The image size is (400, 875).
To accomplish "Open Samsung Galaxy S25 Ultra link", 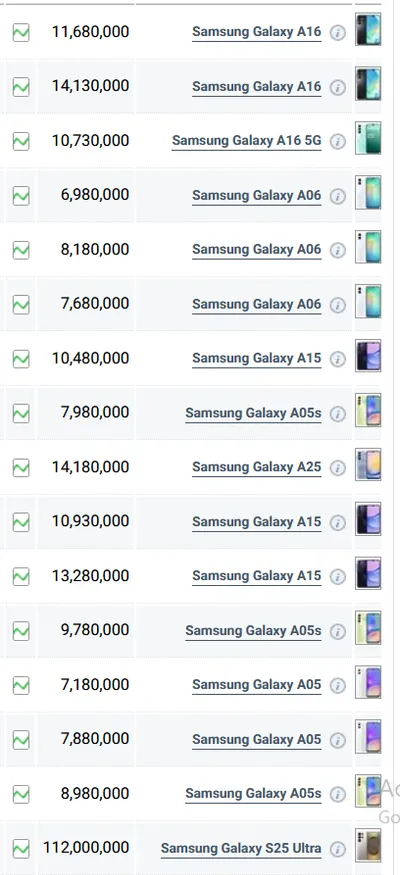I will point(241,849).
